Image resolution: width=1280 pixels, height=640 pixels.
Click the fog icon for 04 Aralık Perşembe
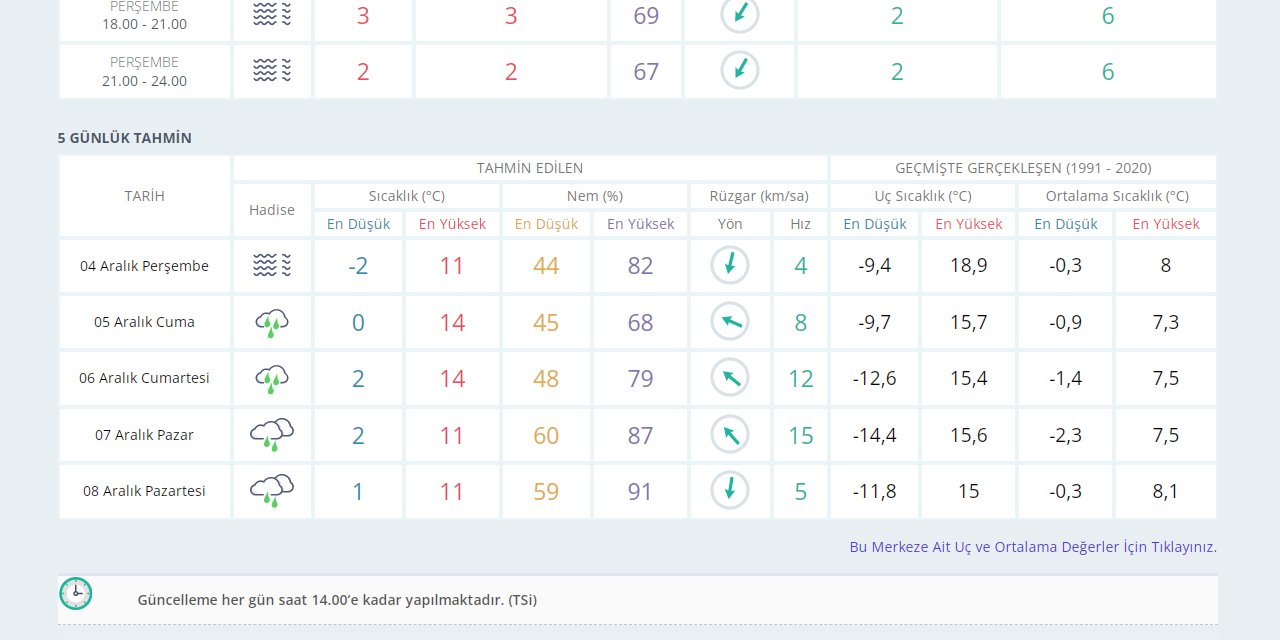(x=271, y=265)
